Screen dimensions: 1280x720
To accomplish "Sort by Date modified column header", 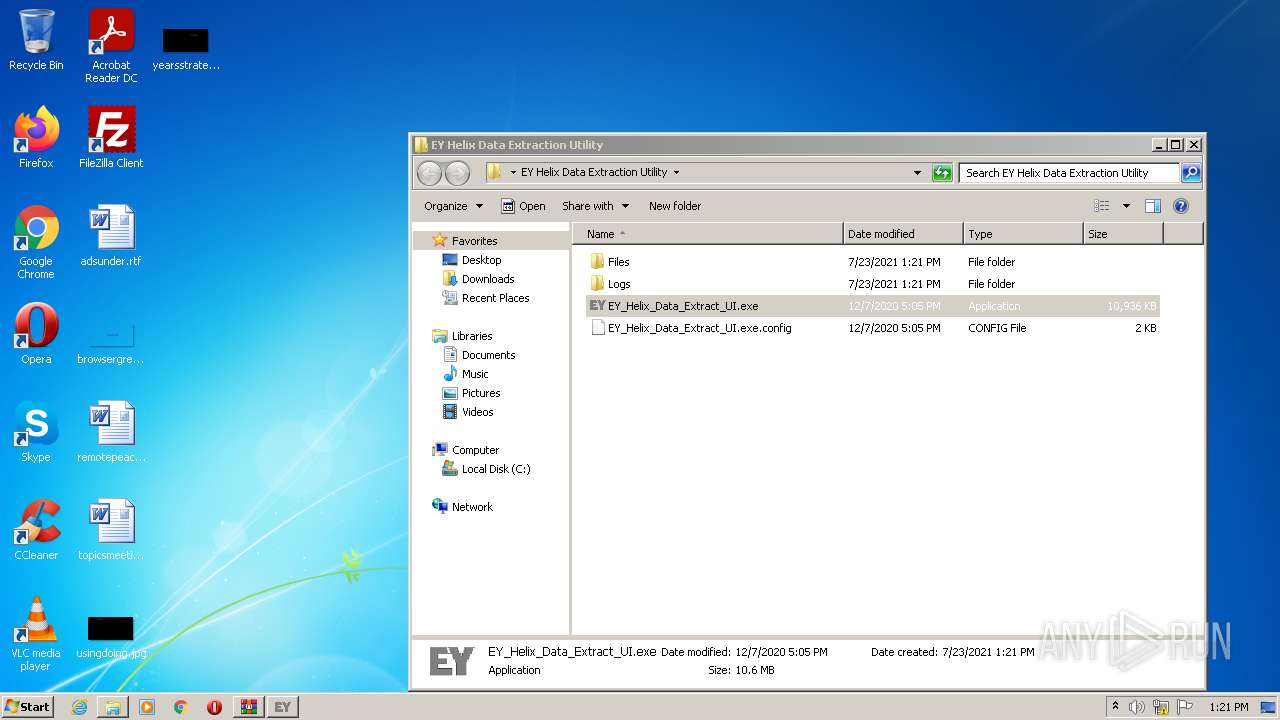I will [903, 234].
